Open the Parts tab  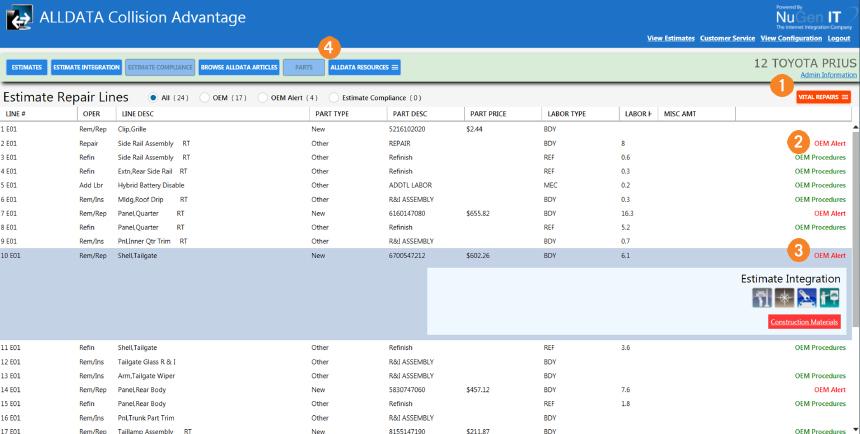point(304,67)
